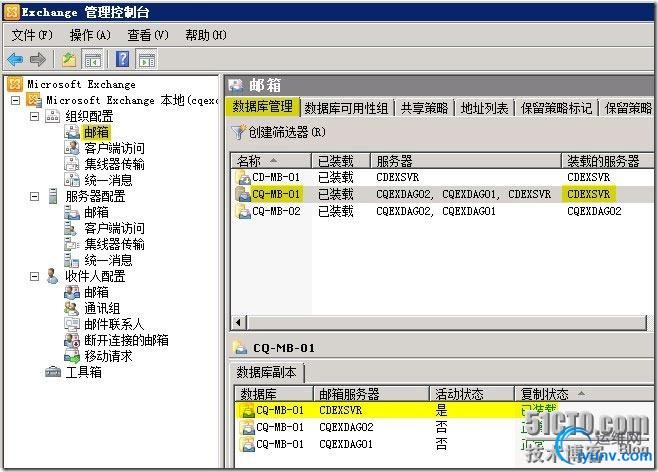The image size is (658, 472).
Task: Sort by the 名称 column header
Action: pos(272,161)
